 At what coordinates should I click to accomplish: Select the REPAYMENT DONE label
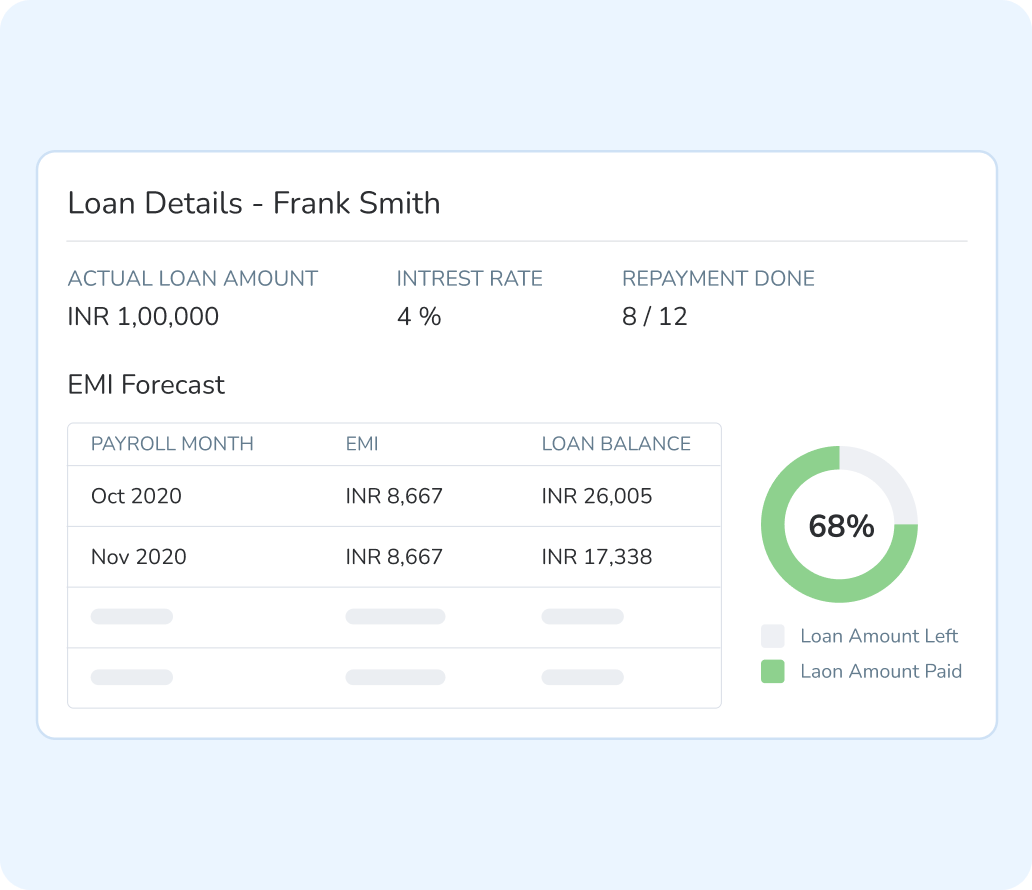[718, 278]
